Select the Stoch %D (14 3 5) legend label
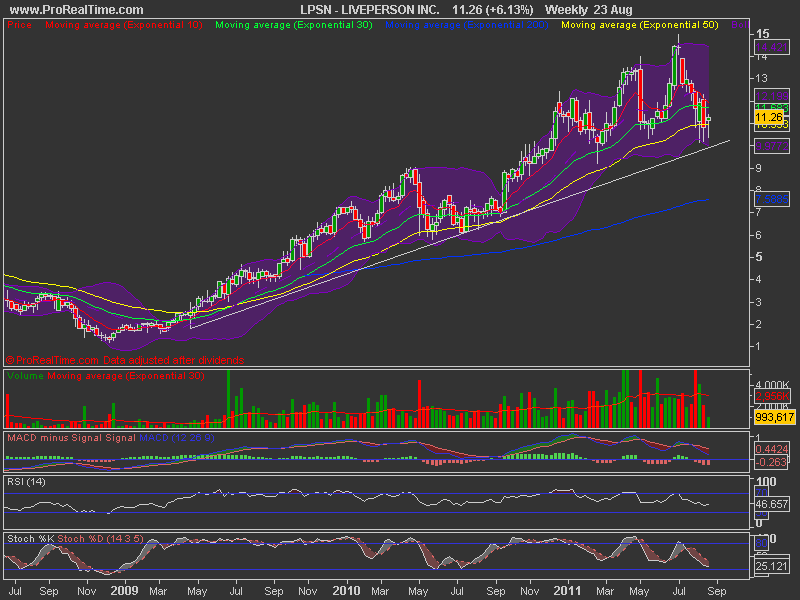 tap(101, 539)
